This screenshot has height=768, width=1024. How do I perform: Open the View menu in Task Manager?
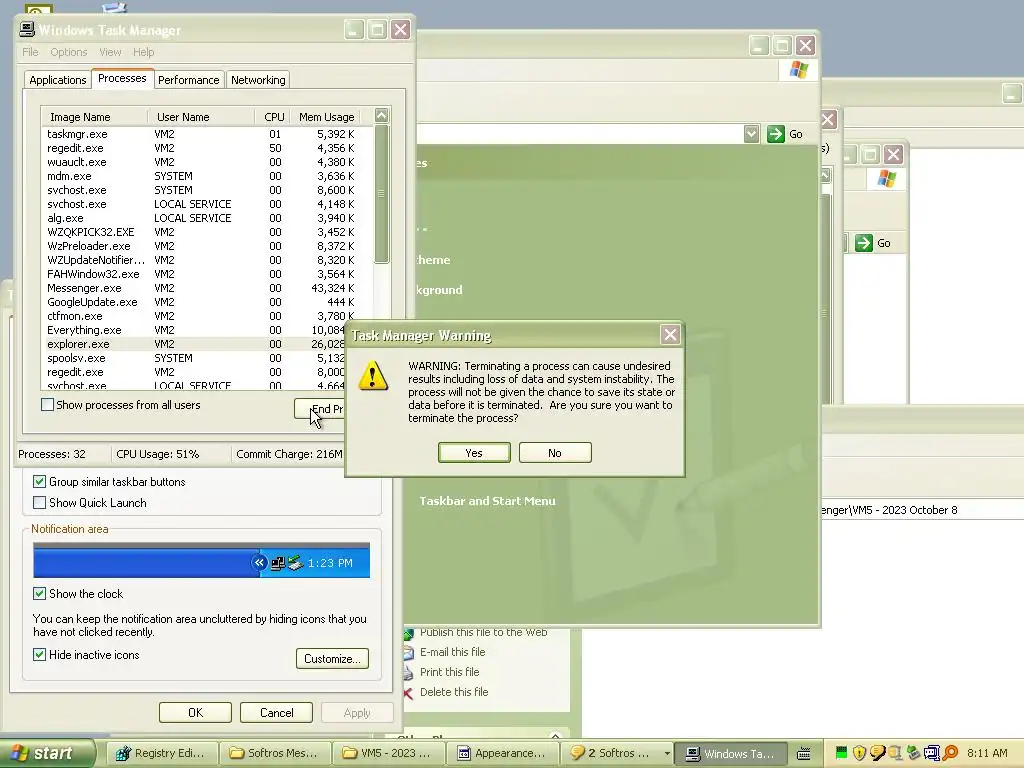pyautogui.click(x=110, y=52)
